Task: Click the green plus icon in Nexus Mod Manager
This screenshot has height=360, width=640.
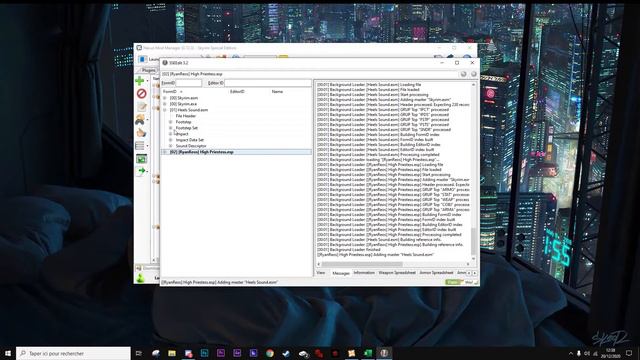Action: coord(140,81)
